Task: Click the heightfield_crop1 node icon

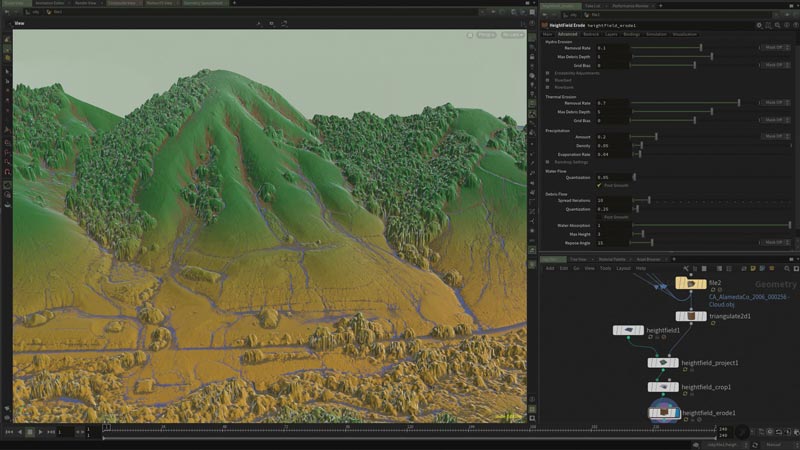Action: 663,387
